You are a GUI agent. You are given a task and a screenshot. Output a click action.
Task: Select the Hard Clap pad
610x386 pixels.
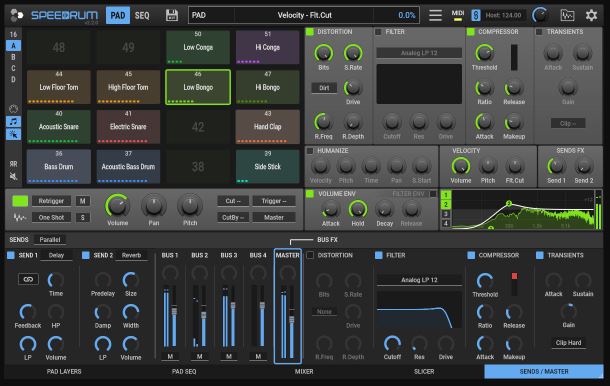(x=268, y=127)
